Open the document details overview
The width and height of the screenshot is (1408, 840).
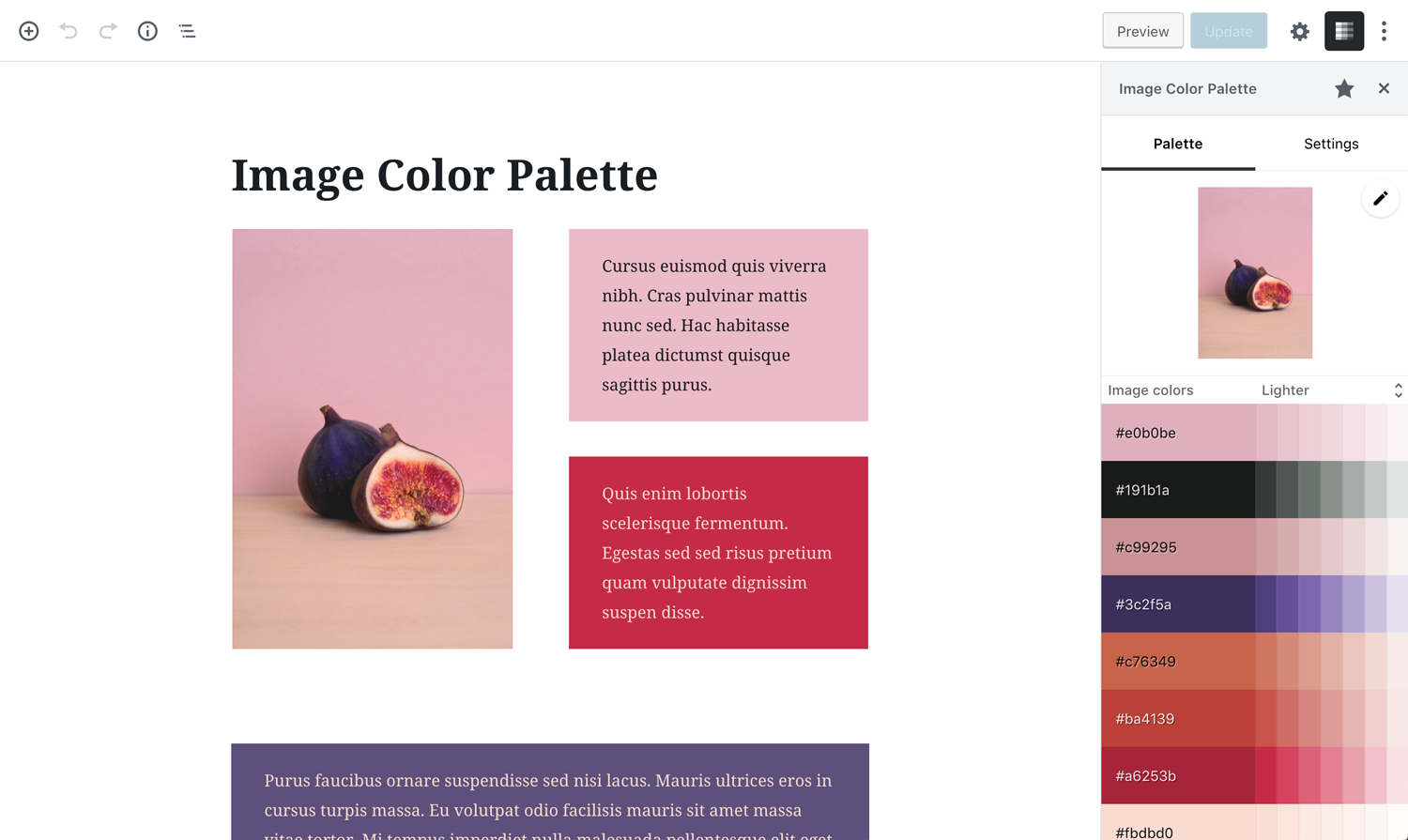pos(147,31)
